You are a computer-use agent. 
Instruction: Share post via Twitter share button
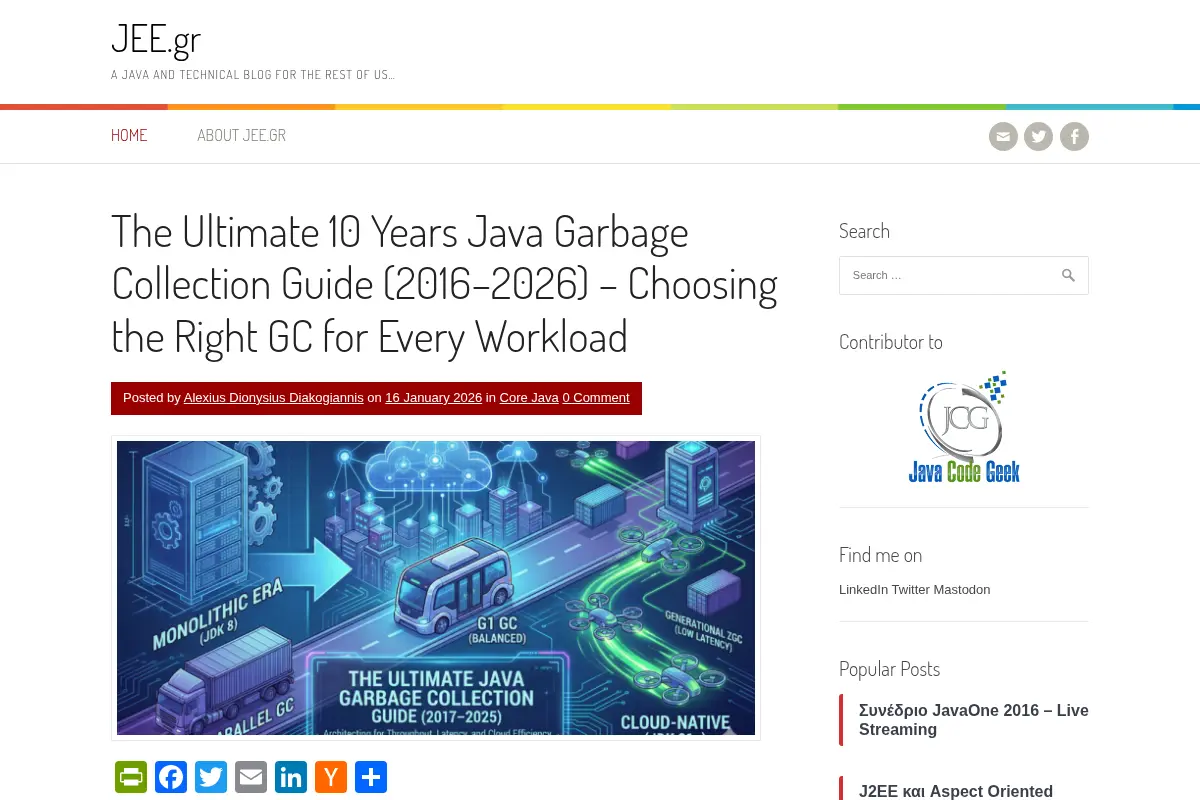pos(211,777)
